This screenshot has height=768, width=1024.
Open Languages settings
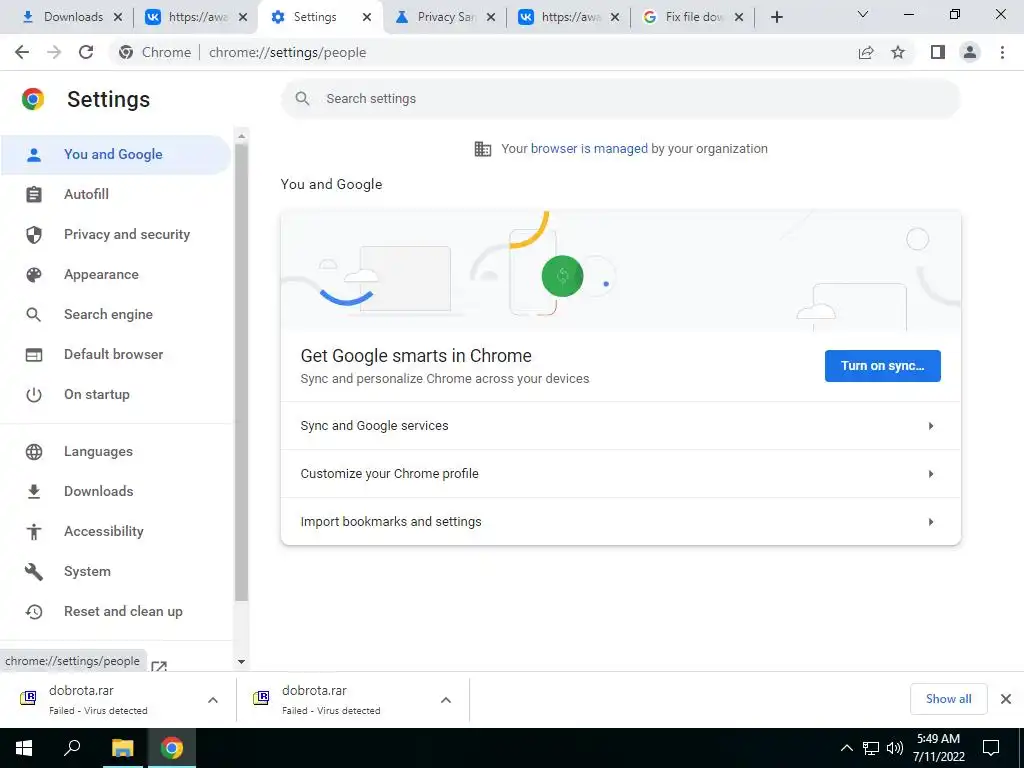116,452
